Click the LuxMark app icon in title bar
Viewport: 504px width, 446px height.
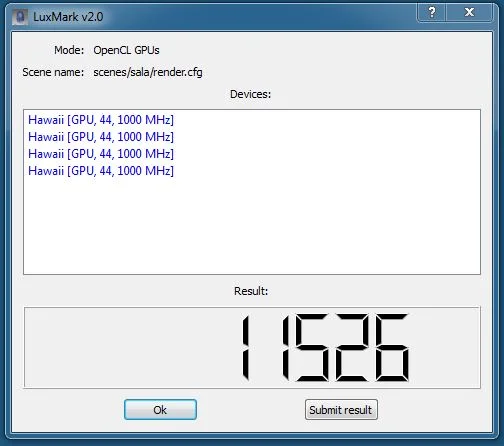coord(20,17)
